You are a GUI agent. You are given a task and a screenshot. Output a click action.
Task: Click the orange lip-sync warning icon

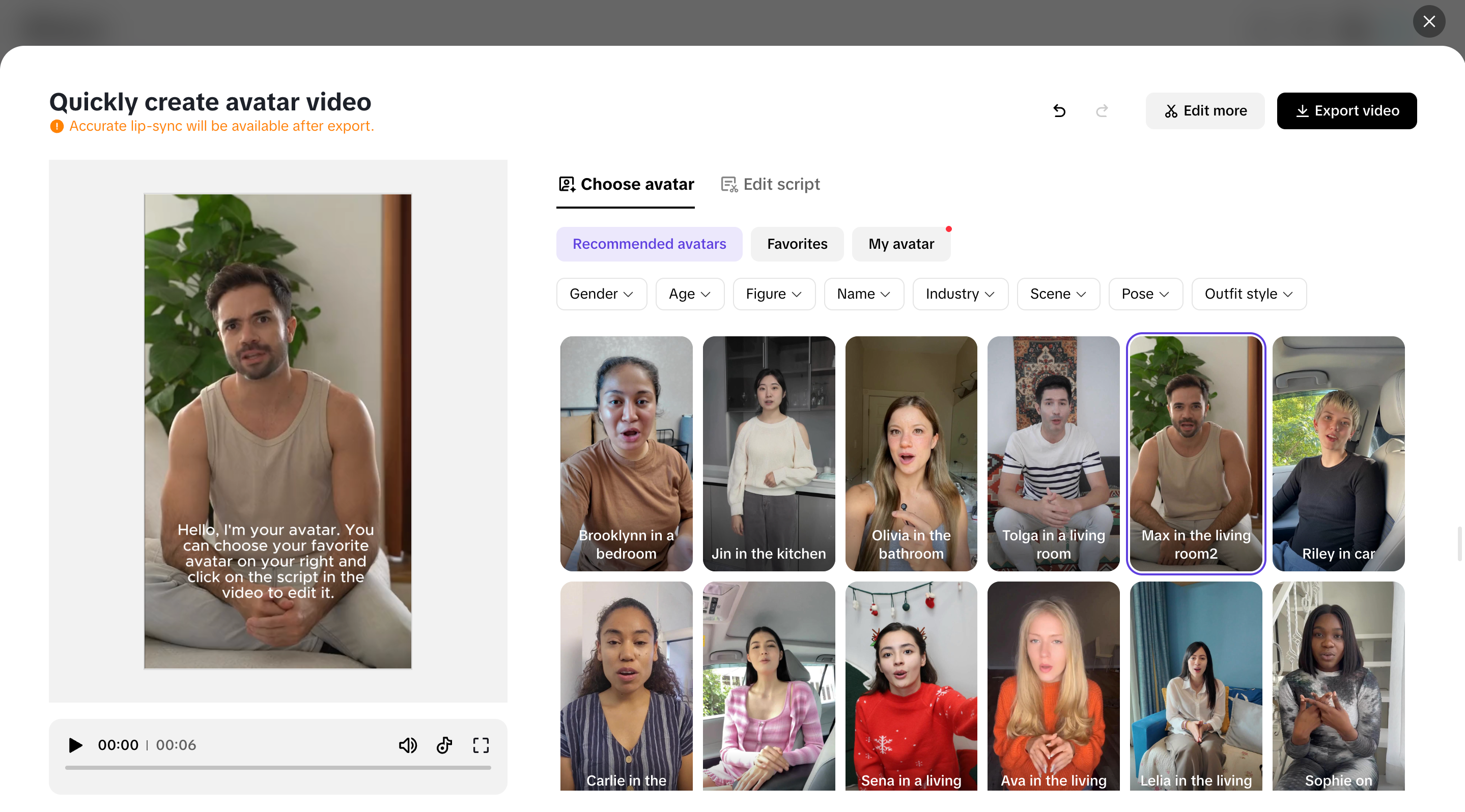[57, 126]
